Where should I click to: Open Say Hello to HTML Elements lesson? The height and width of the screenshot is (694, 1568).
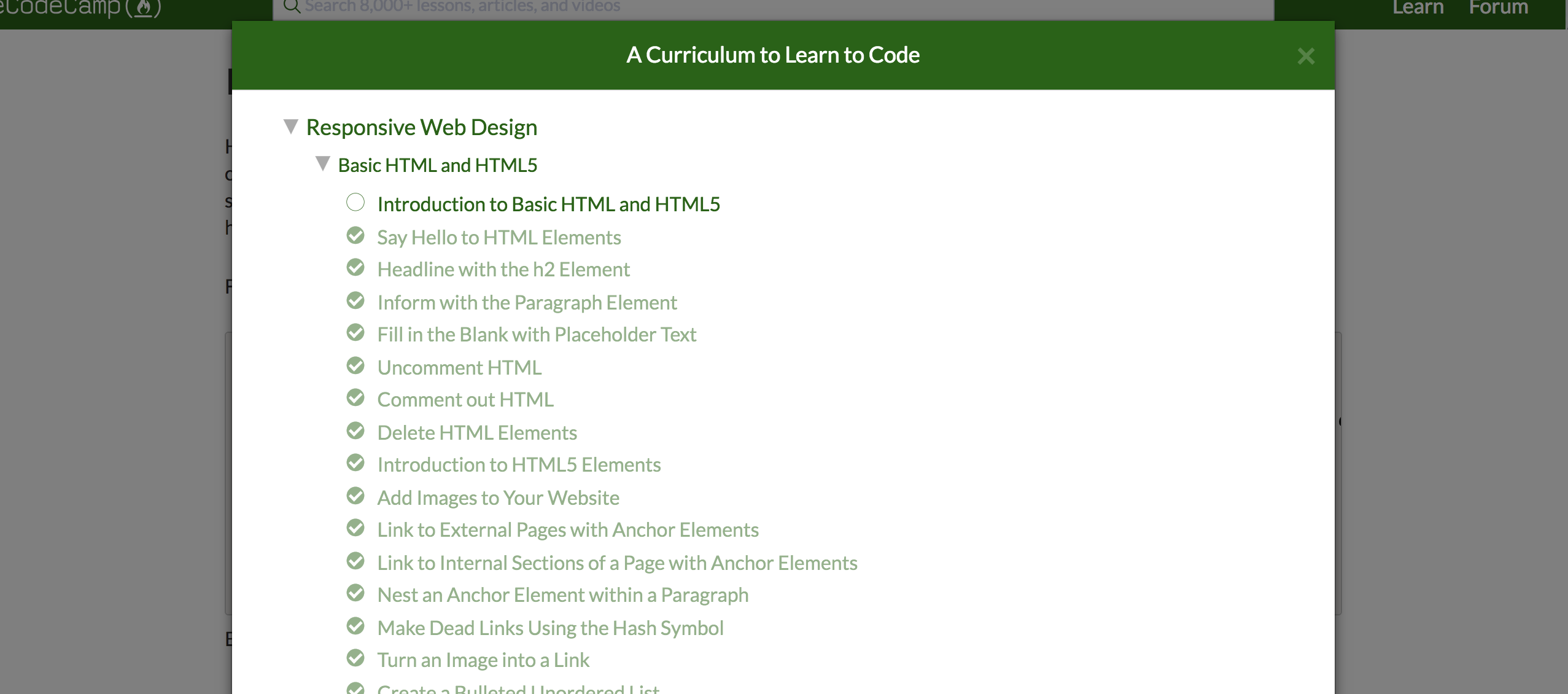pyautogui.click(x=499, y=237)
